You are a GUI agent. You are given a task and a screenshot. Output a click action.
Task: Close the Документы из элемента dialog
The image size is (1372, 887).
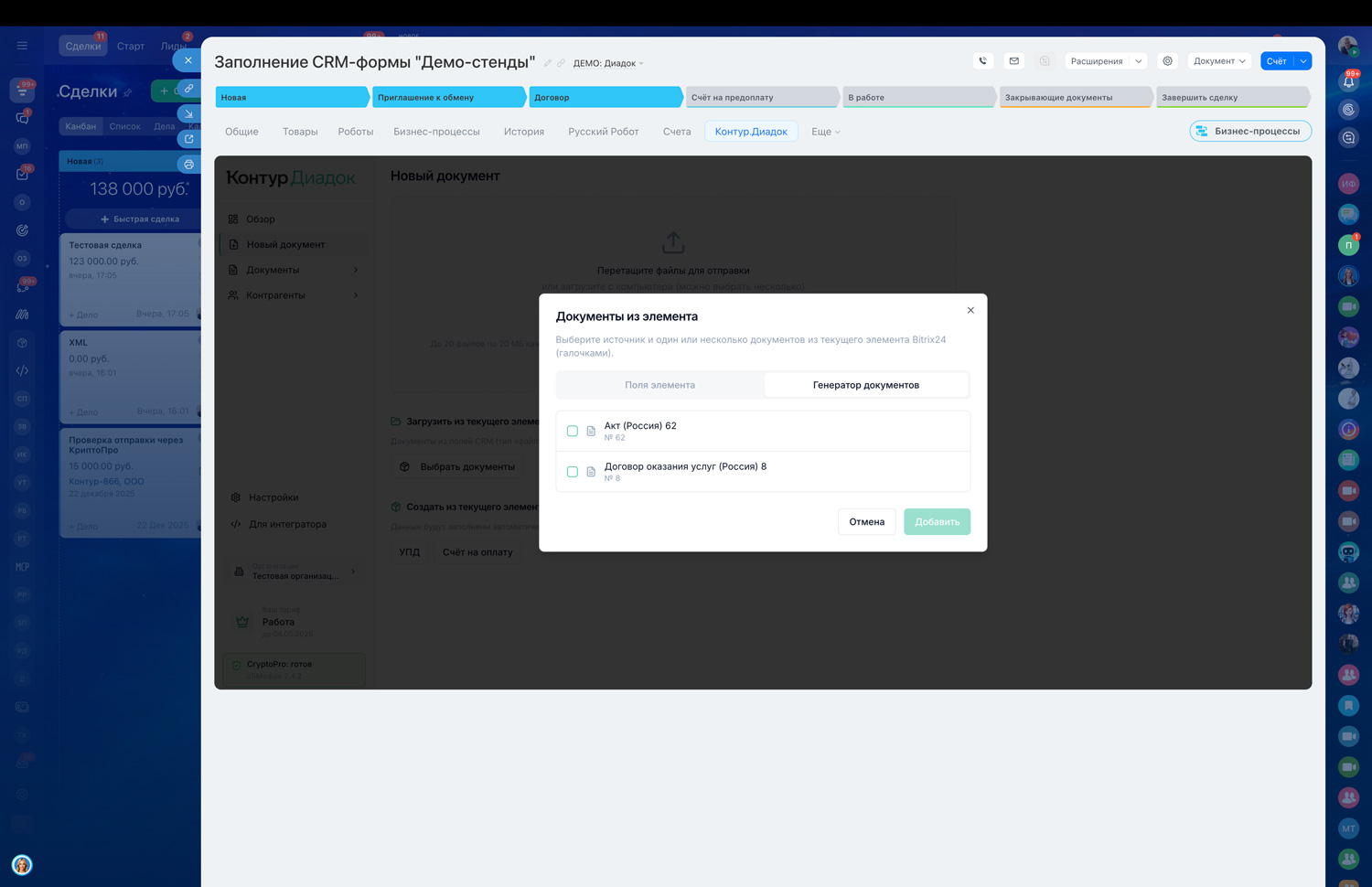tap(970, 310)
